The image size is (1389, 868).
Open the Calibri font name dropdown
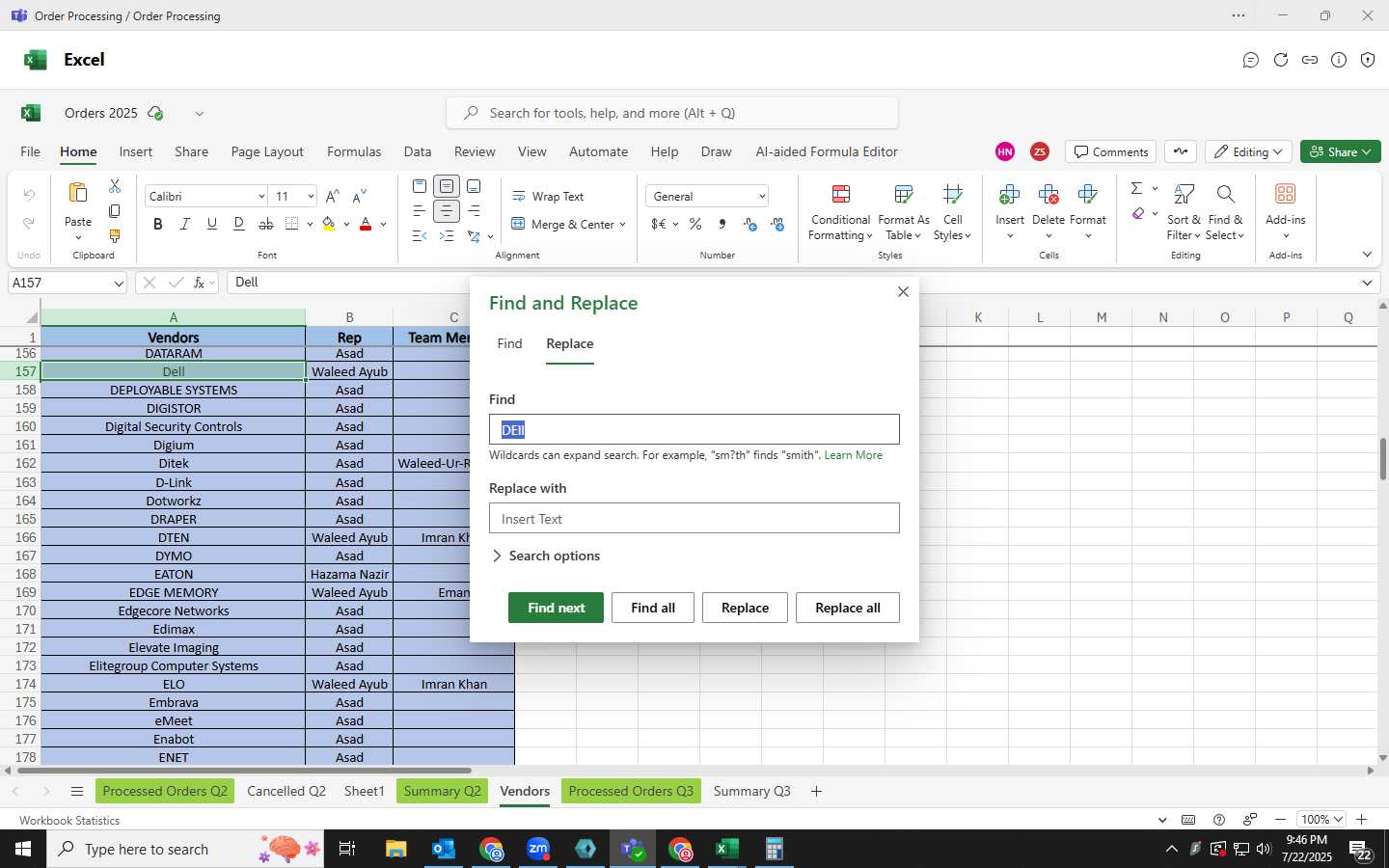260,196
